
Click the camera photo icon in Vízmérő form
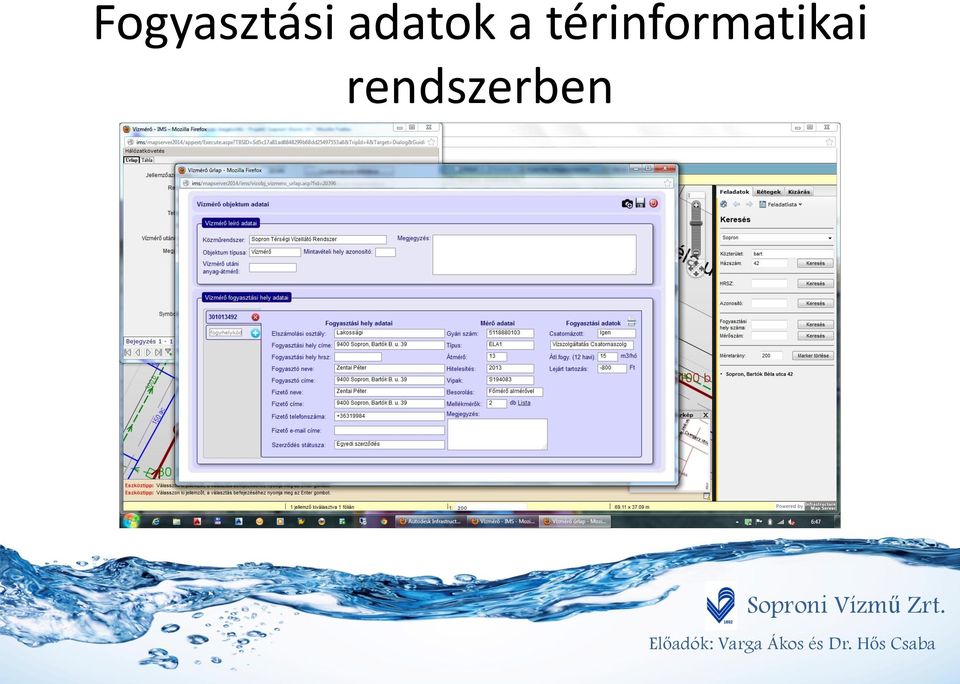pyautogui.click(x=627, y=204)
